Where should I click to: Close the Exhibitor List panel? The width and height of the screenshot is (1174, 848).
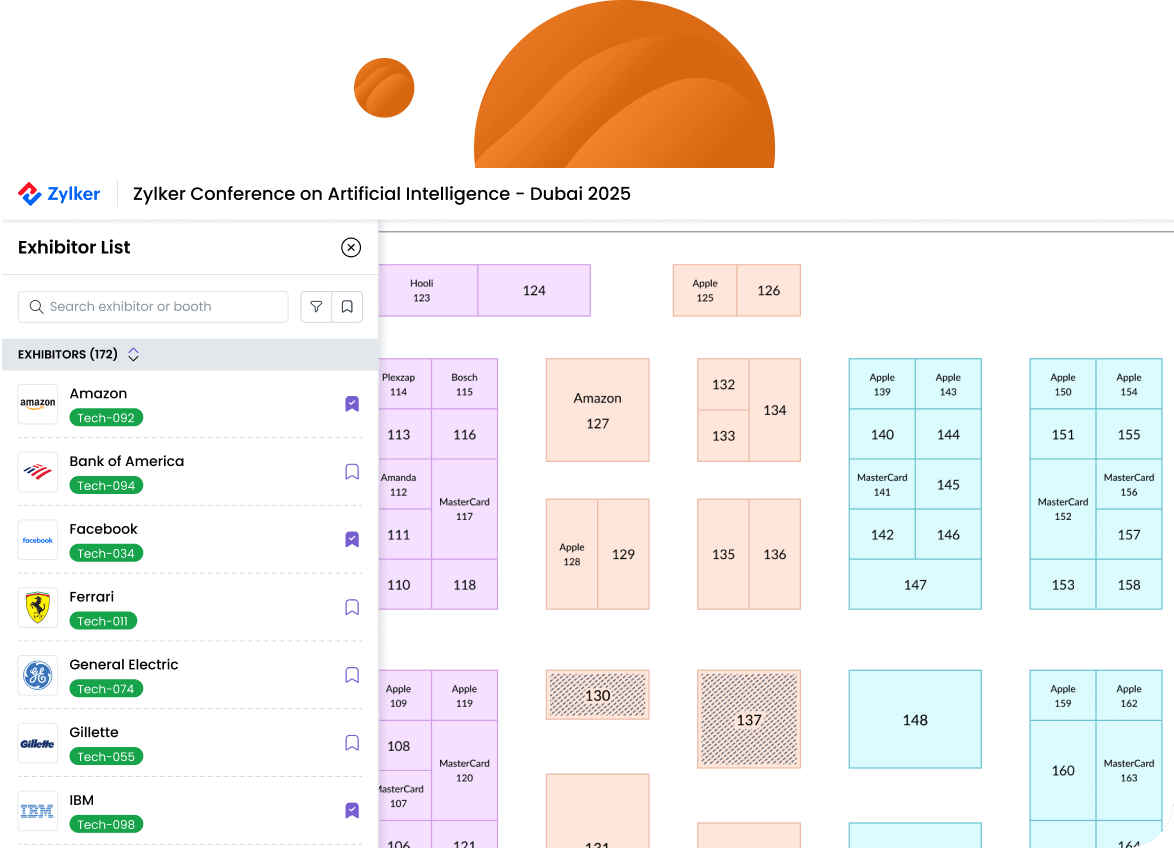[350, 247]
